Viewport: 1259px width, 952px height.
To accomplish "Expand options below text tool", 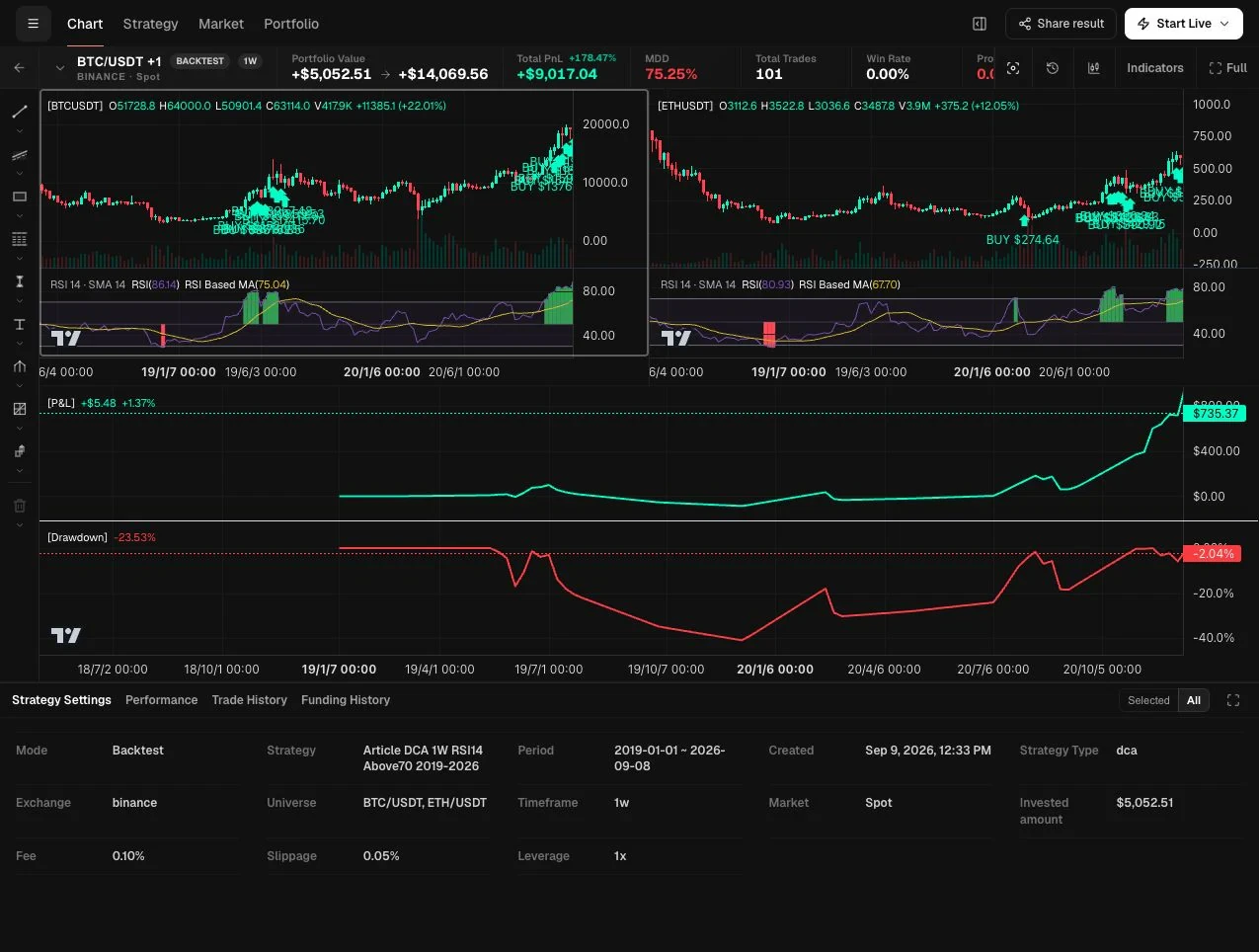I will pos(19,344).
